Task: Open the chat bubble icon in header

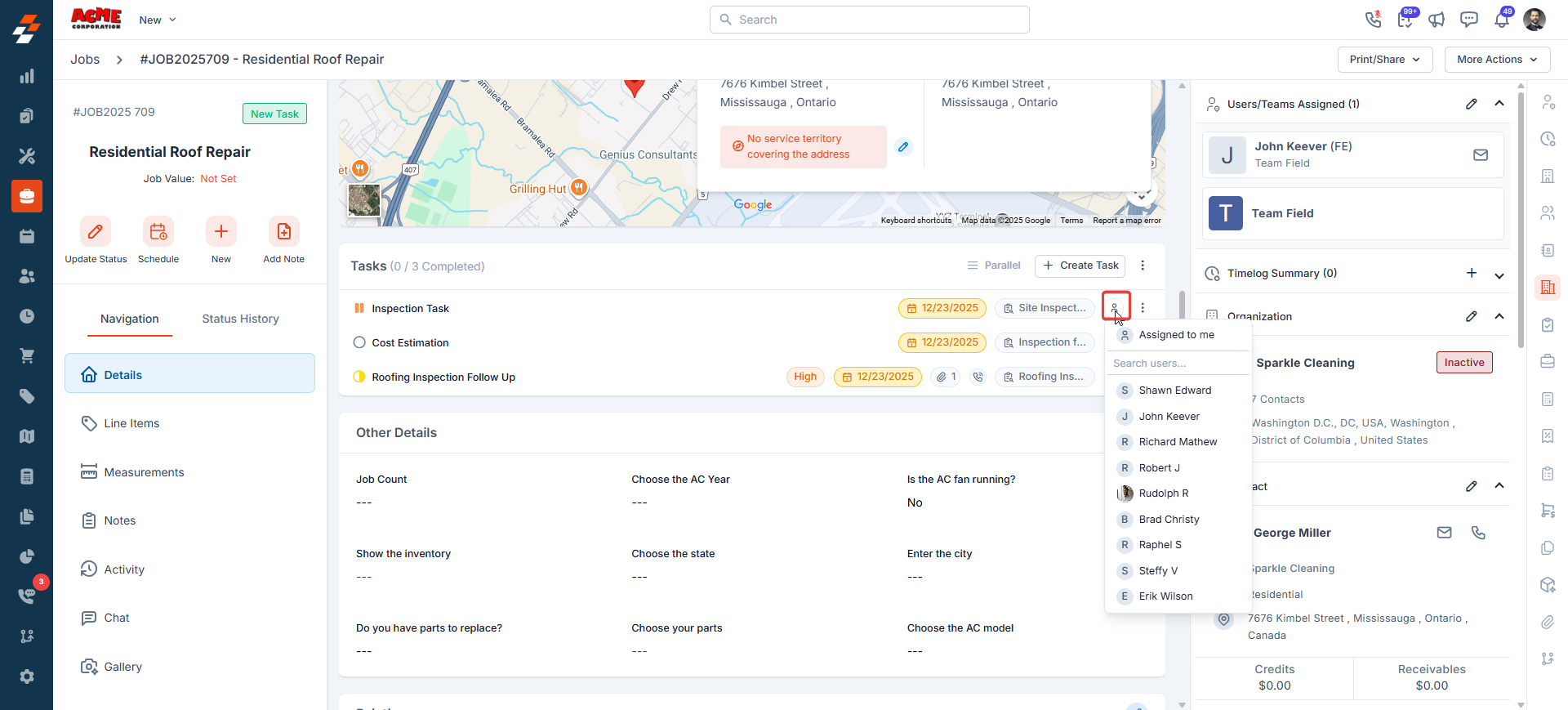Action: click(x=1469, y=20)
